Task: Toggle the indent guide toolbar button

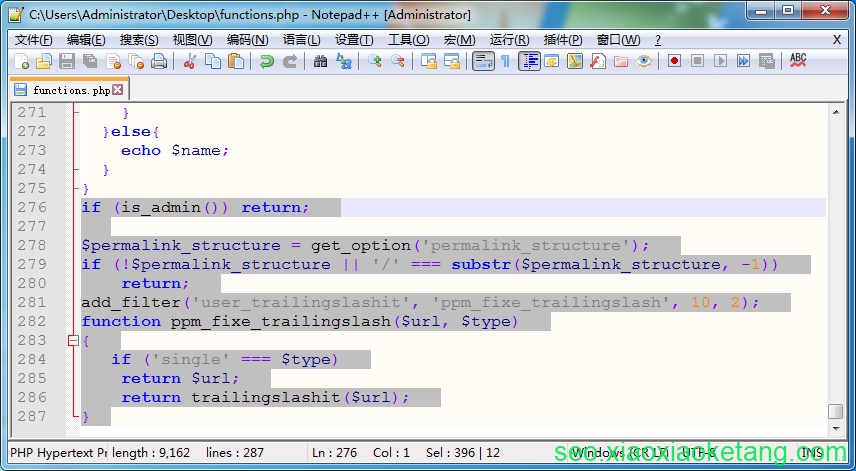Action: 529,61
